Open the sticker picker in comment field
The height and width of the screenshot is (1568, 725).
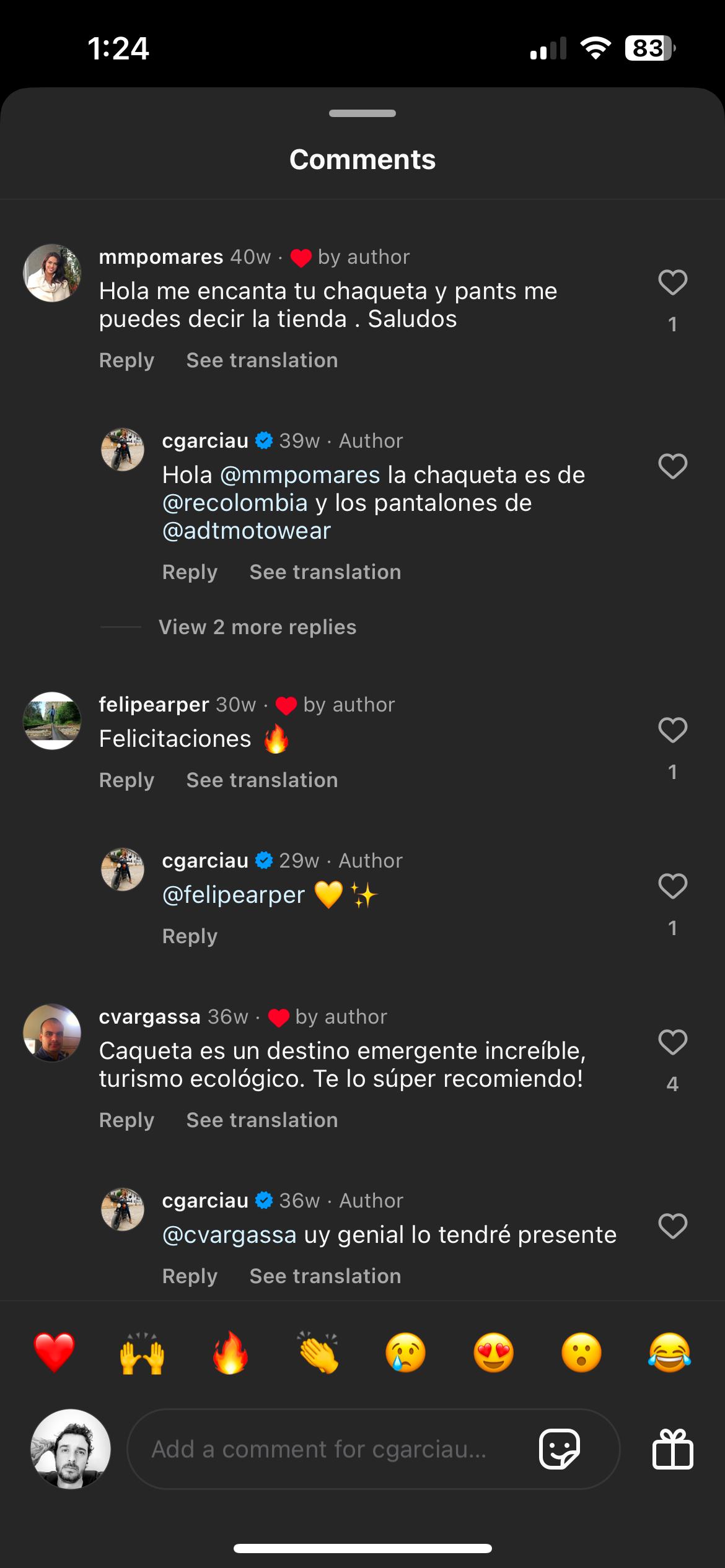point(559,1449)
